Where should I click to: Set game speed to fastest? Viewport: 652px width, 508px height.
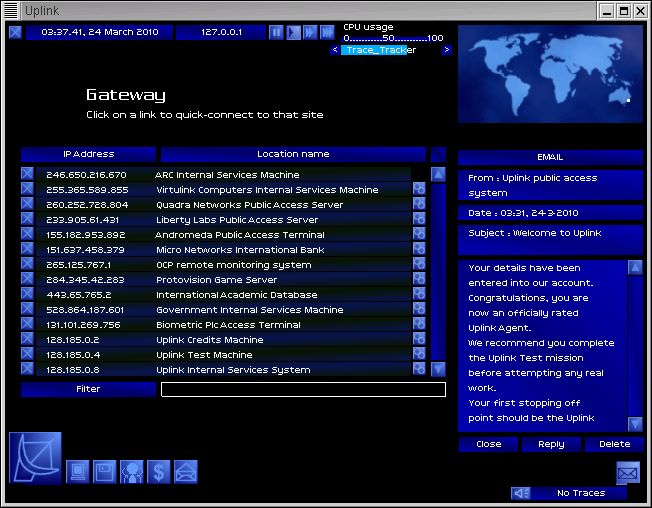(x=327, y=32)
